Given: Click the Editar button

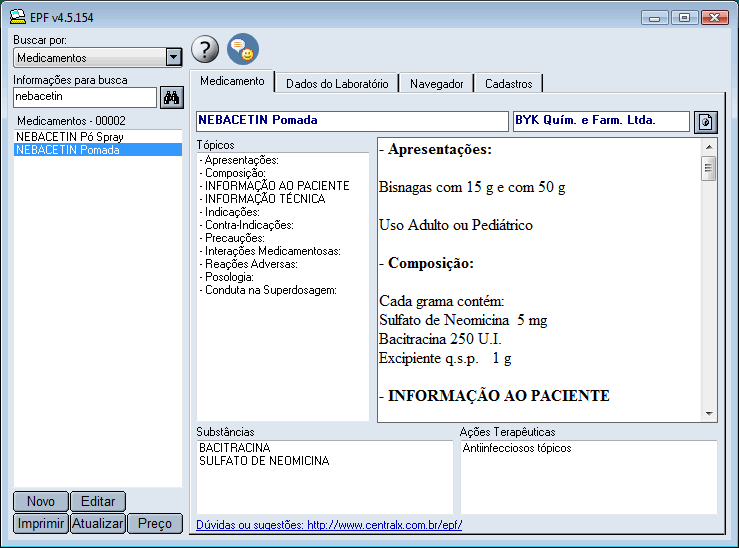Looking at the screenshot, I should pyautogui.click(x=98, y=501).
